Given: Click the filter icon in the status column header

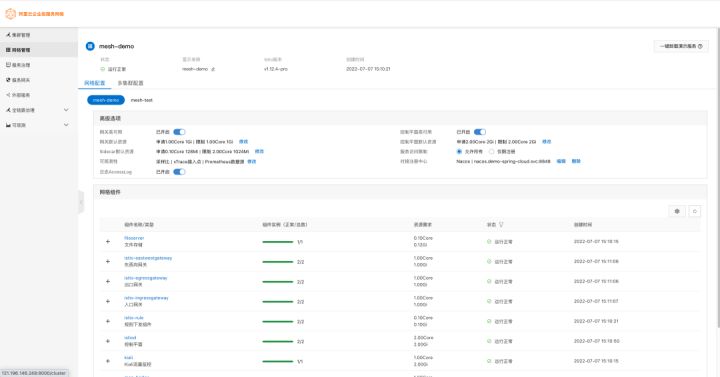Looking at the screenshot, I should [x=501, y=225].
